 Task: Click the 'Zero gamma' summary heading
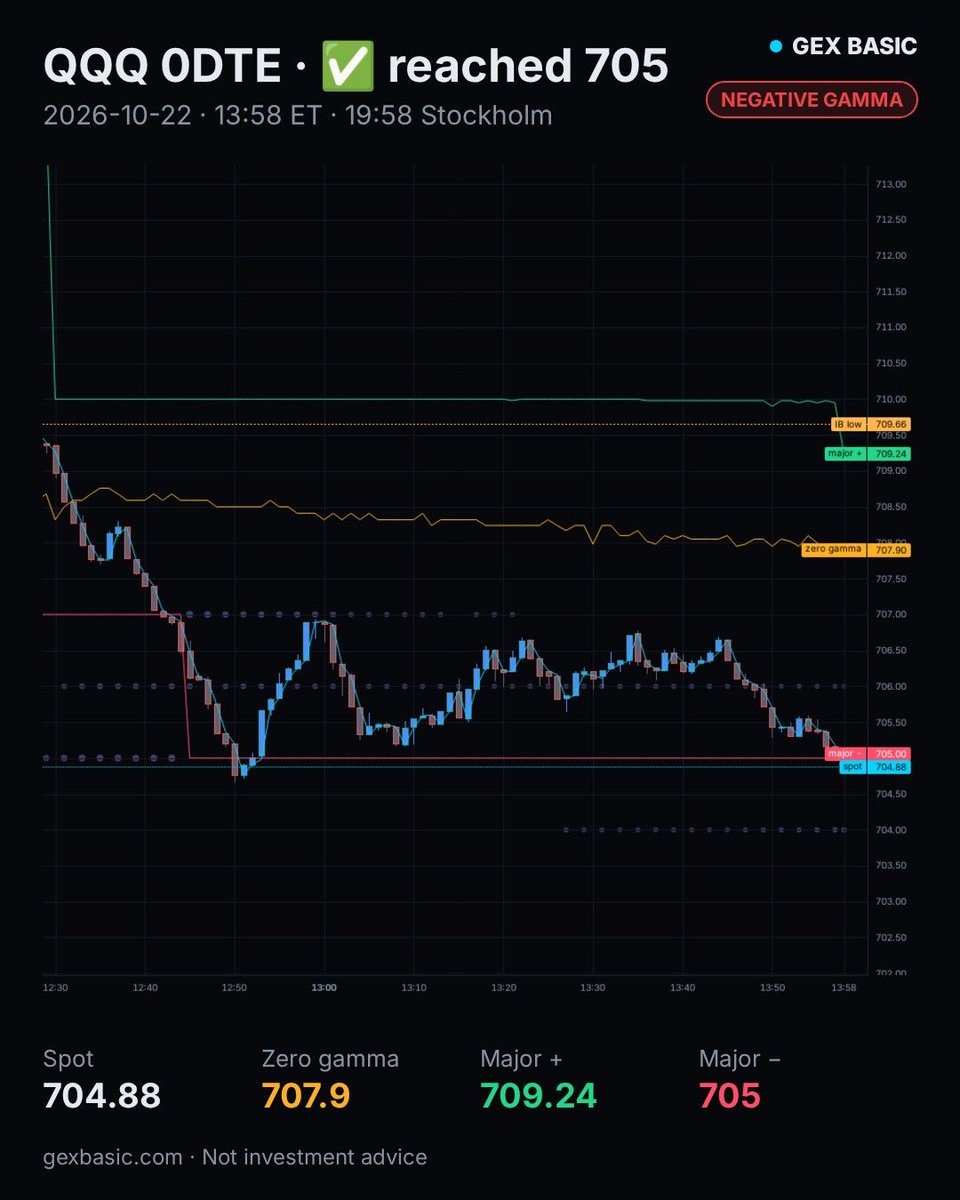330,1059
